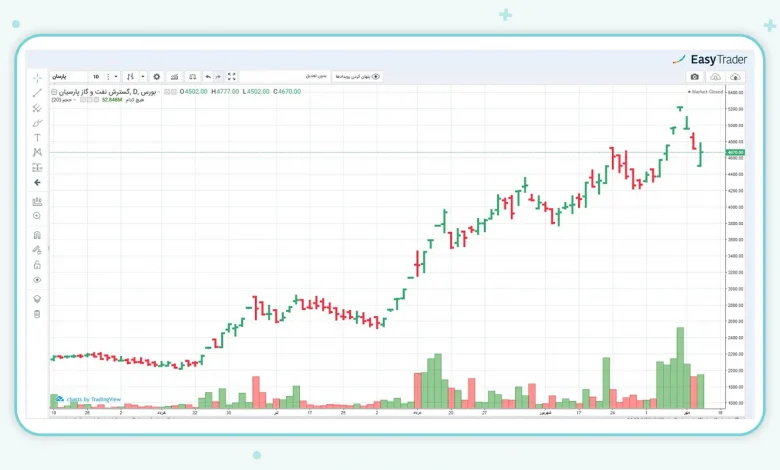This screenshot has height=470, width=780.
Task: Select the crosshair cursor tool
Action: click(x=37, y=78)
